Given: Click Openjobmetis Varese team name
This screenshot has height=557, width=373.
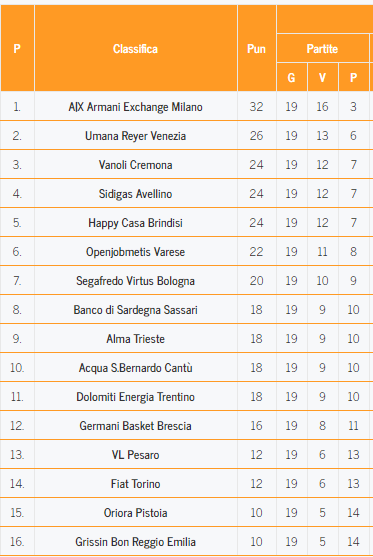Looking at the screenshot, I should coord(135,252).
